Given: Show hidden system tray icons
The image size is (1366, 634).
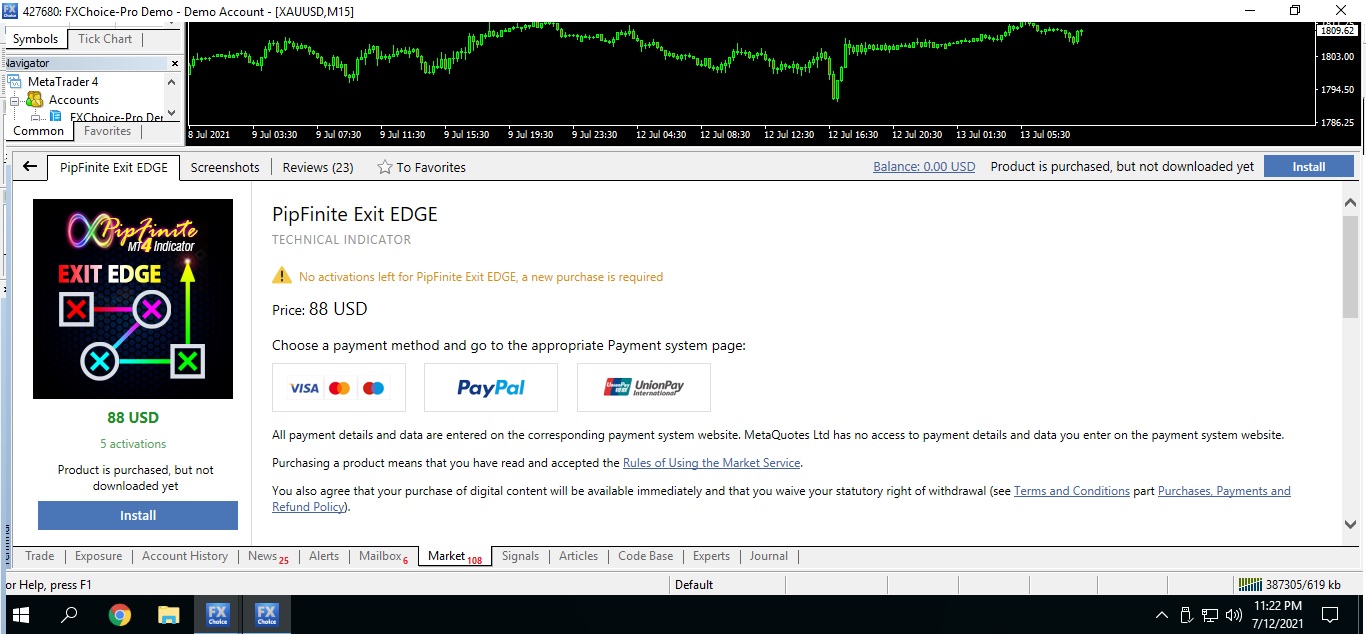Looking at the screenshot, I should [x=1161, y=615].
